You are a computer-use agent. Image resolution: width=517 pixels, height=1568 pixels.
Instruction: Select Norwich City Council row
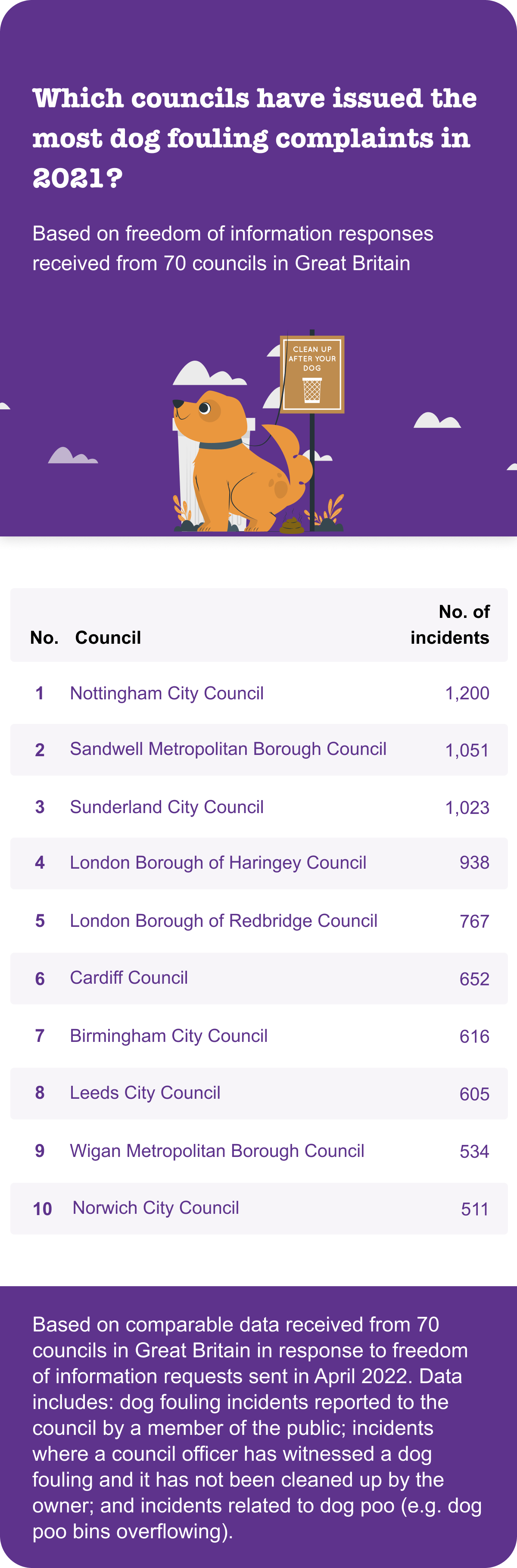[x=259, y=1208]
